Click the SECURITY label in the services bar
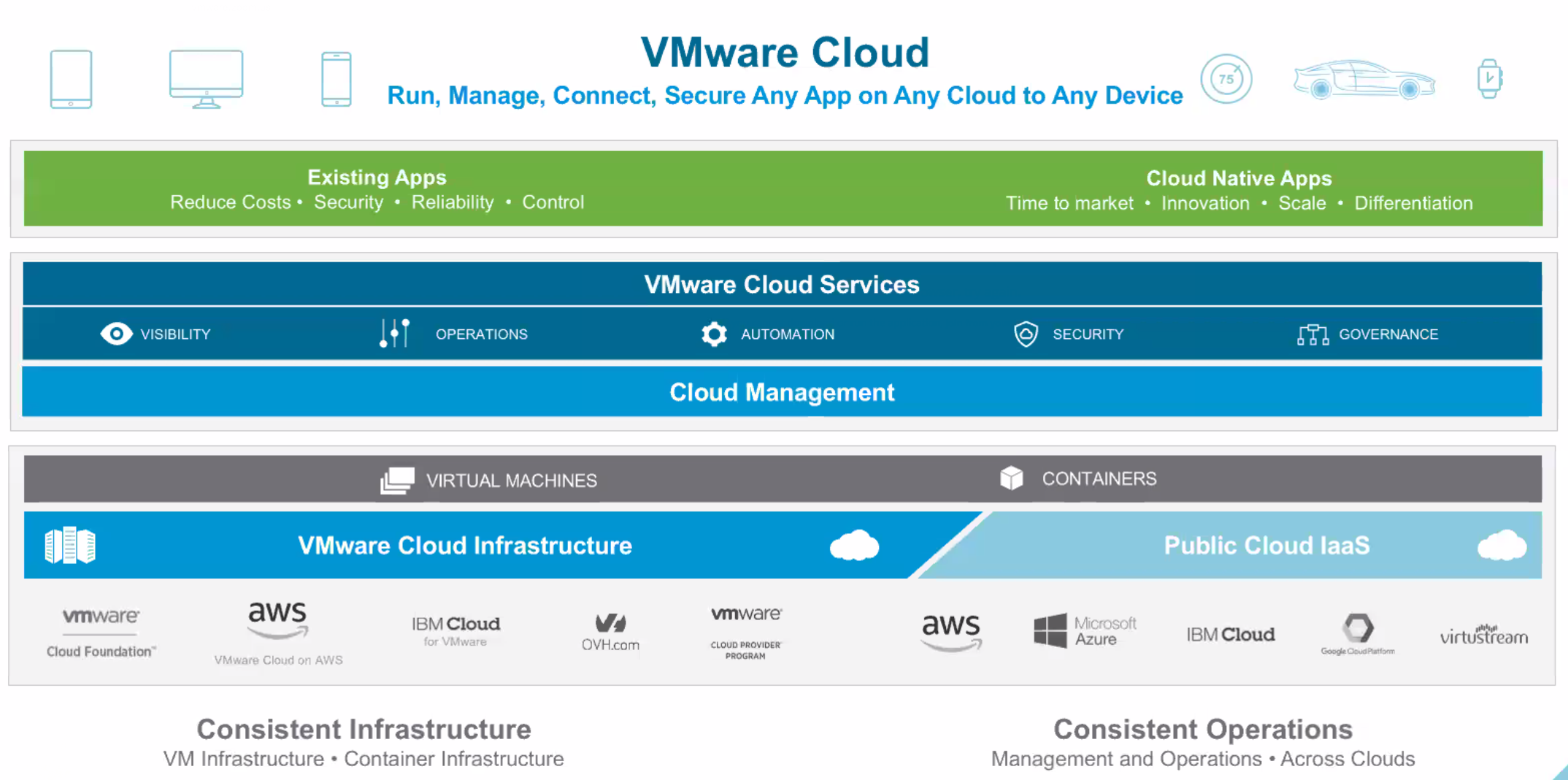Viewport: 1568px width, 780px height. tap(1088, 334)
